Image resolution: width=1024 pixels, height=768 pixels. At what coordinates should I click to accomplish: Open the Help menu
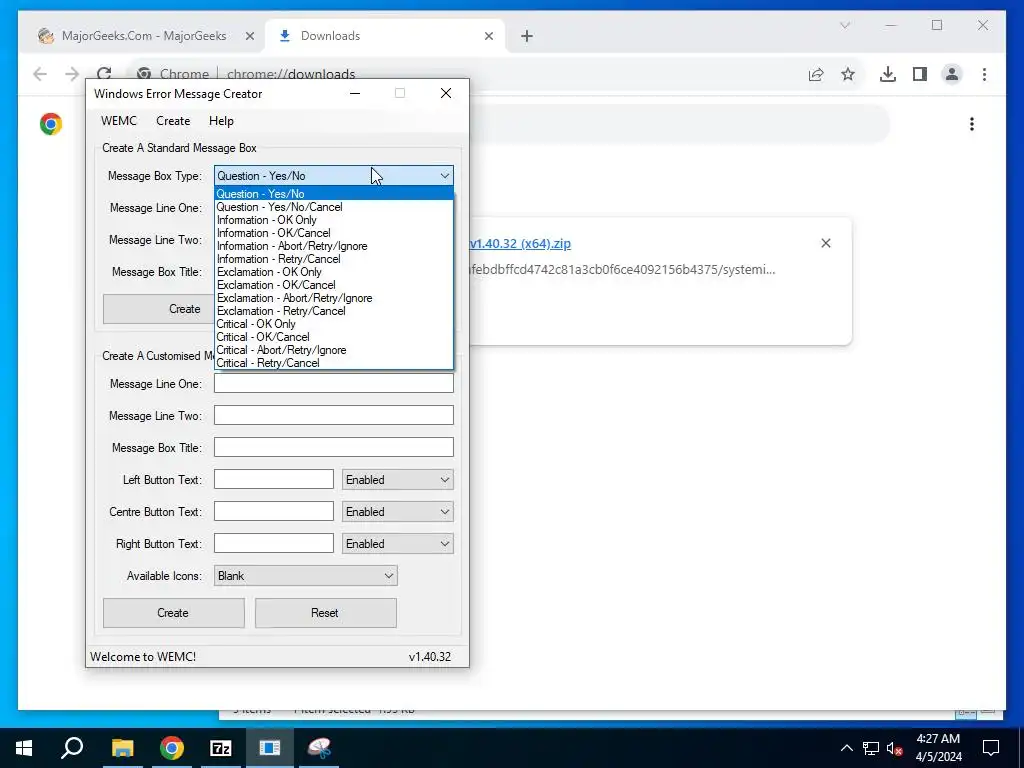(221, 121)
